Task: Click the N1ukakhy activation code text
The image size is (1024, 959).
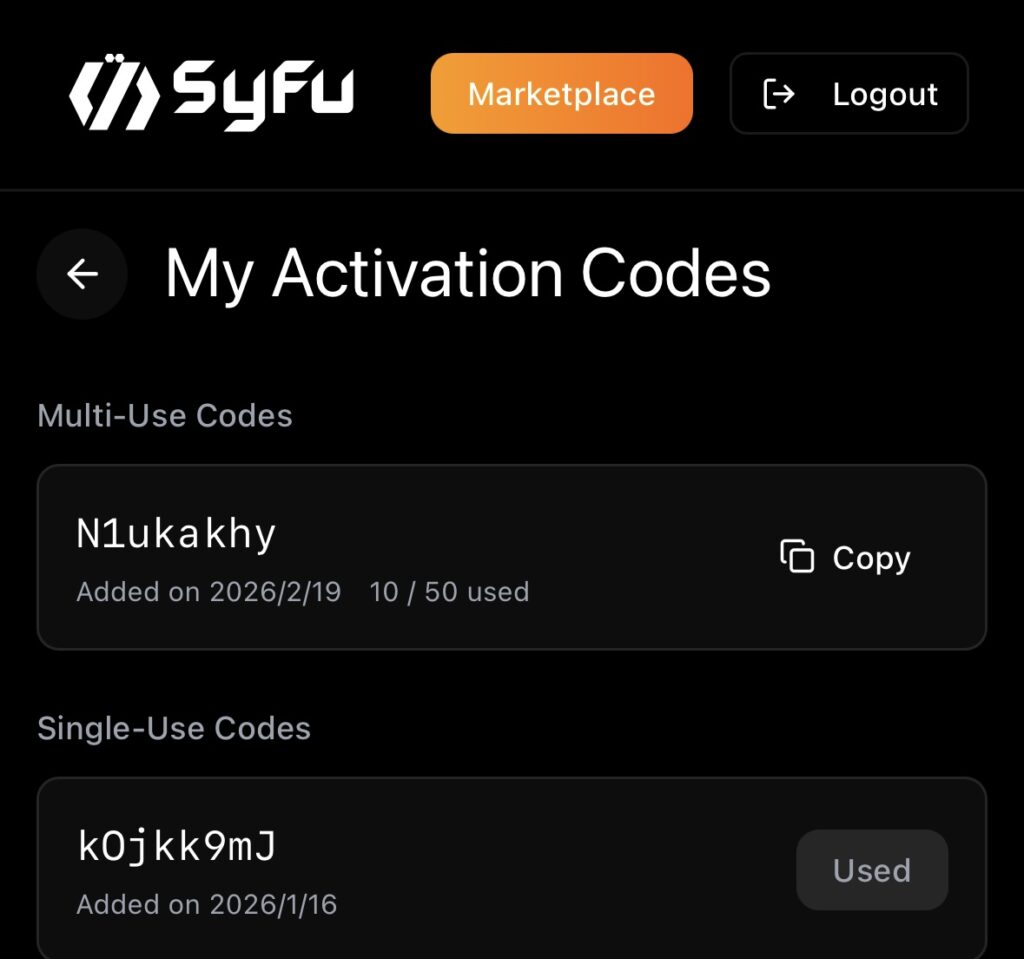Action: coord(176,535)
